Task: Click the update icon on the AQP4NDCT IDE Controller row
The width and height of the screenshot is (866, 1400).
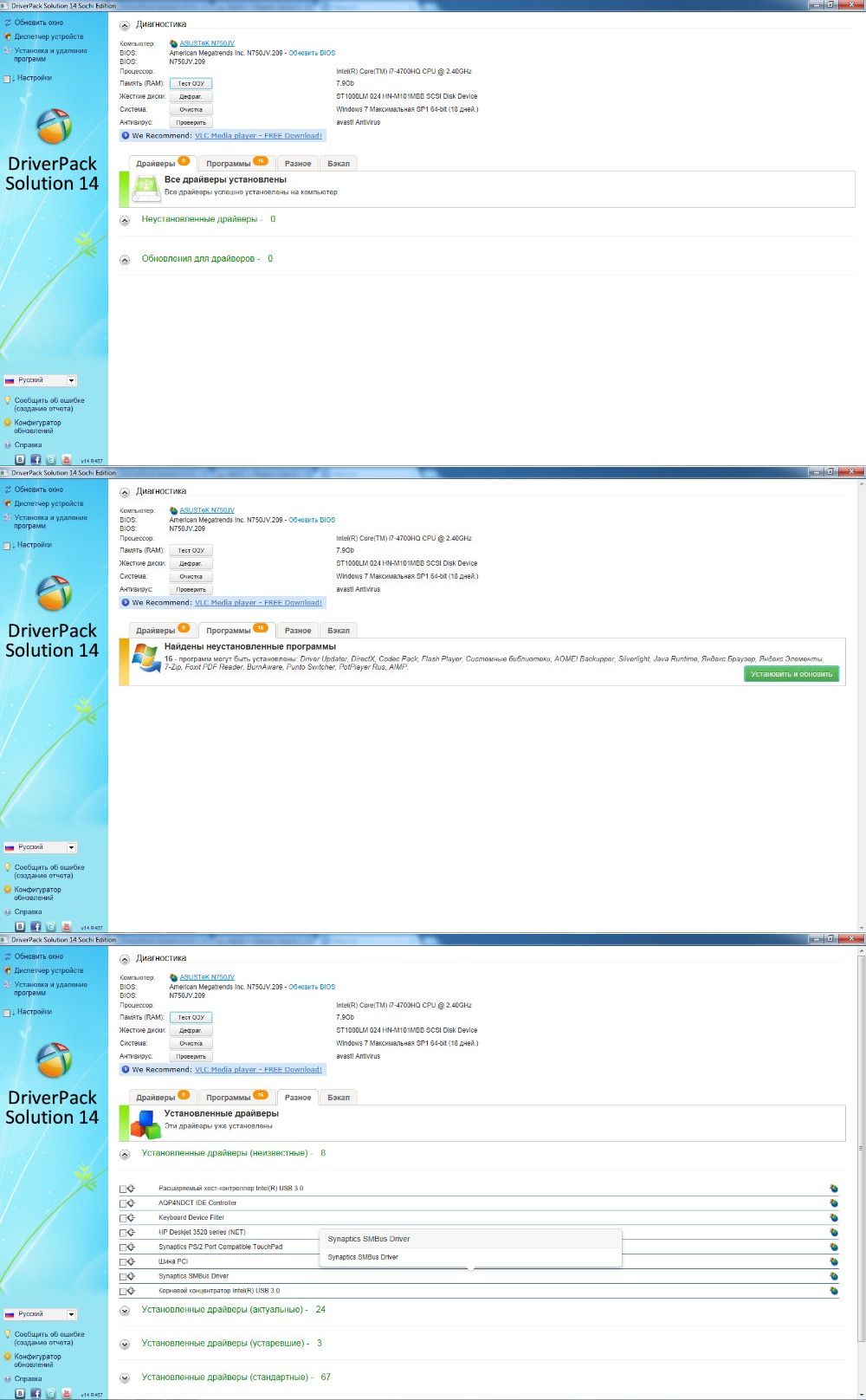Action: [x=833, y=1203]
